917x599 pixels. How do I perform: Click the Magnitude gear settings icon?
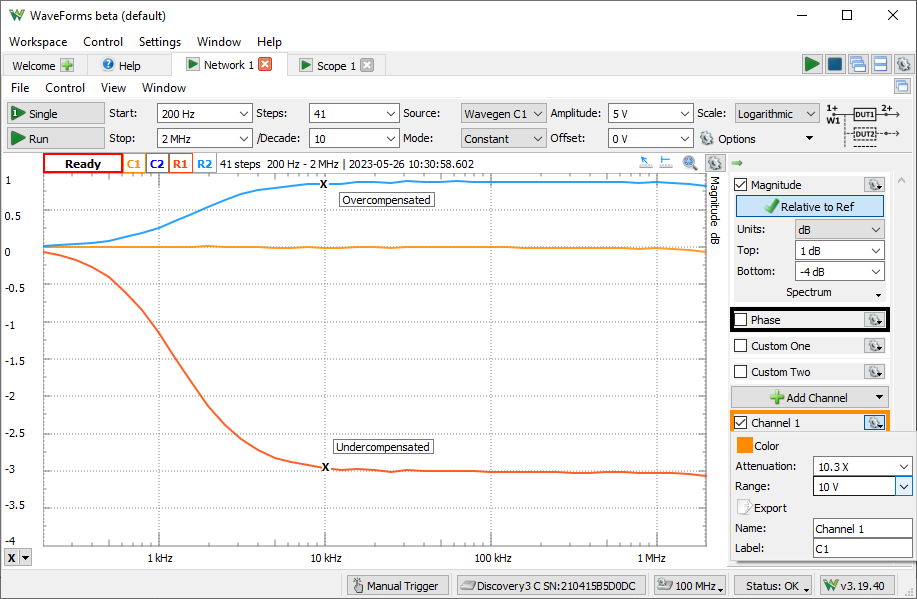click(874, 185)
